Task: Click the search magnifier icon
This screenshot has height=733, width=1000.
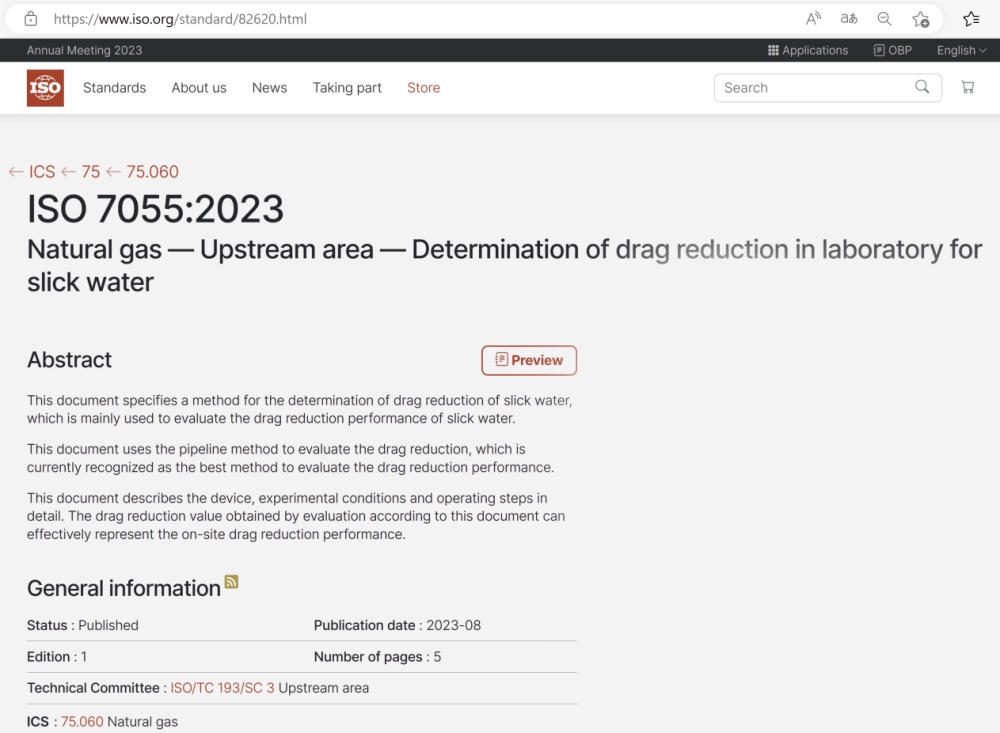Action: [922, 87]
